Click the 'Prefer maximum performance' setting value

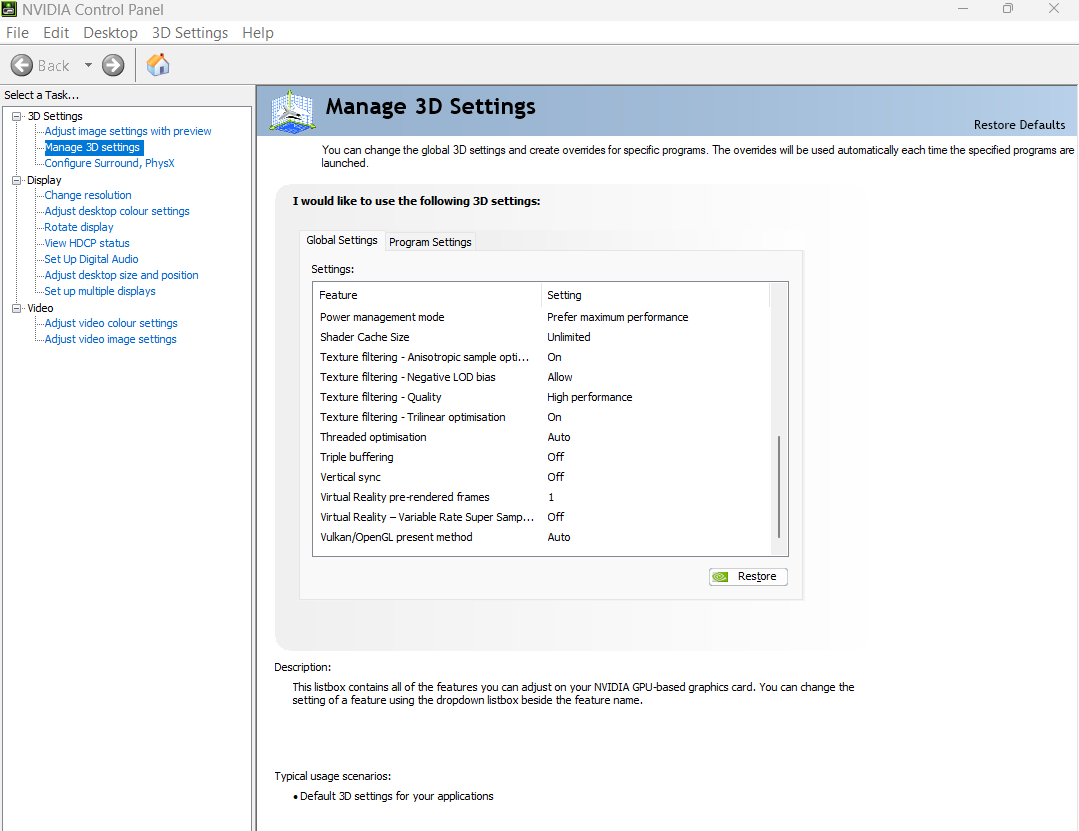click(617, 317)
